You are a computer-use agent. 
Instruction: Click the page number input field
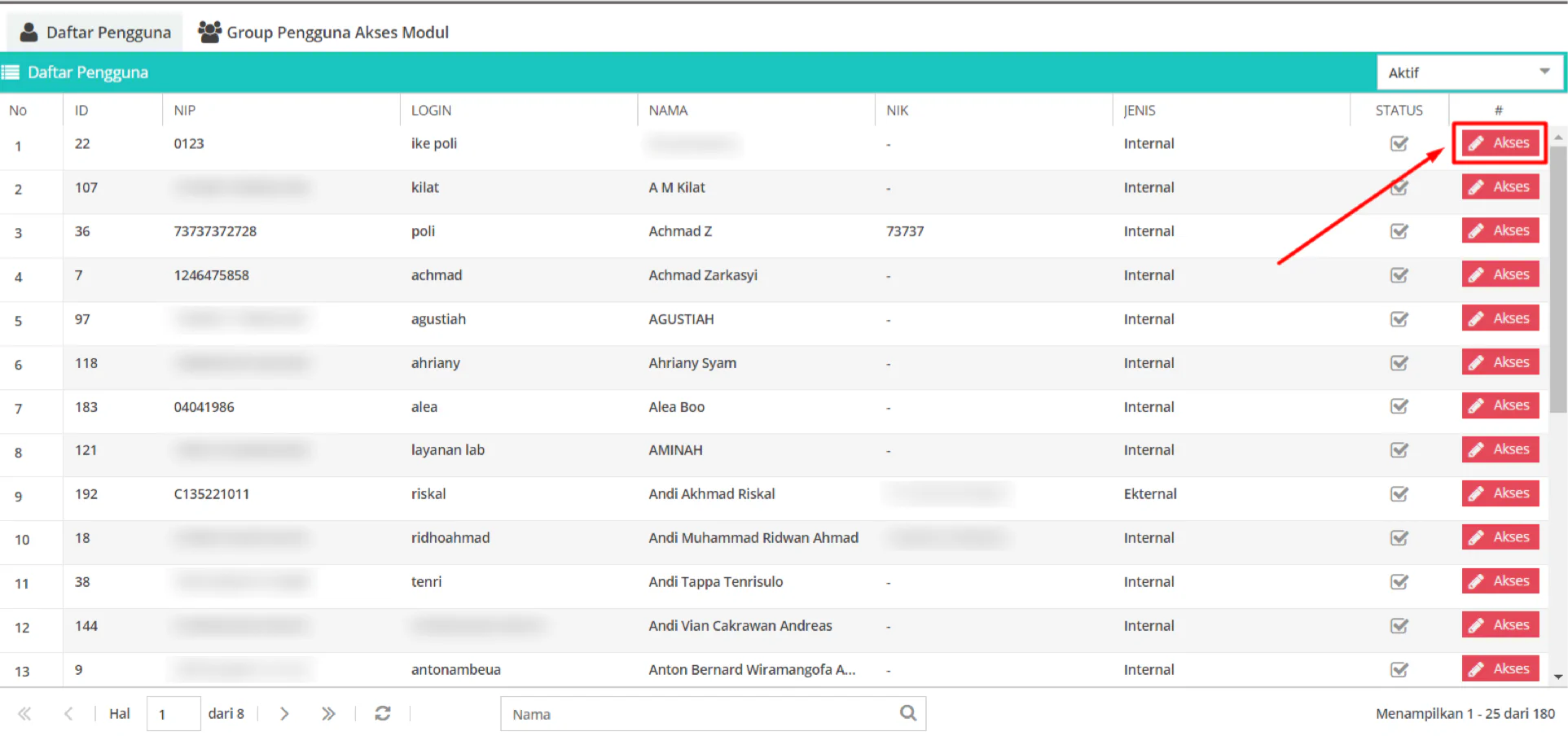pos(173,714)
